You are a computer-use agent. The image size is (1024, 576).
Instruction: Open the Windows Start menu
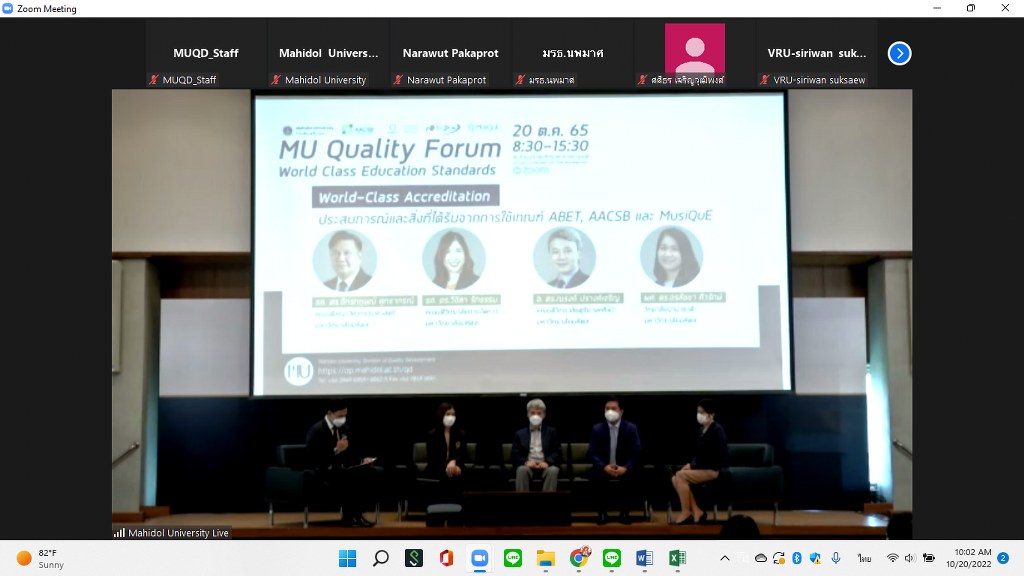tap(347, 558)
